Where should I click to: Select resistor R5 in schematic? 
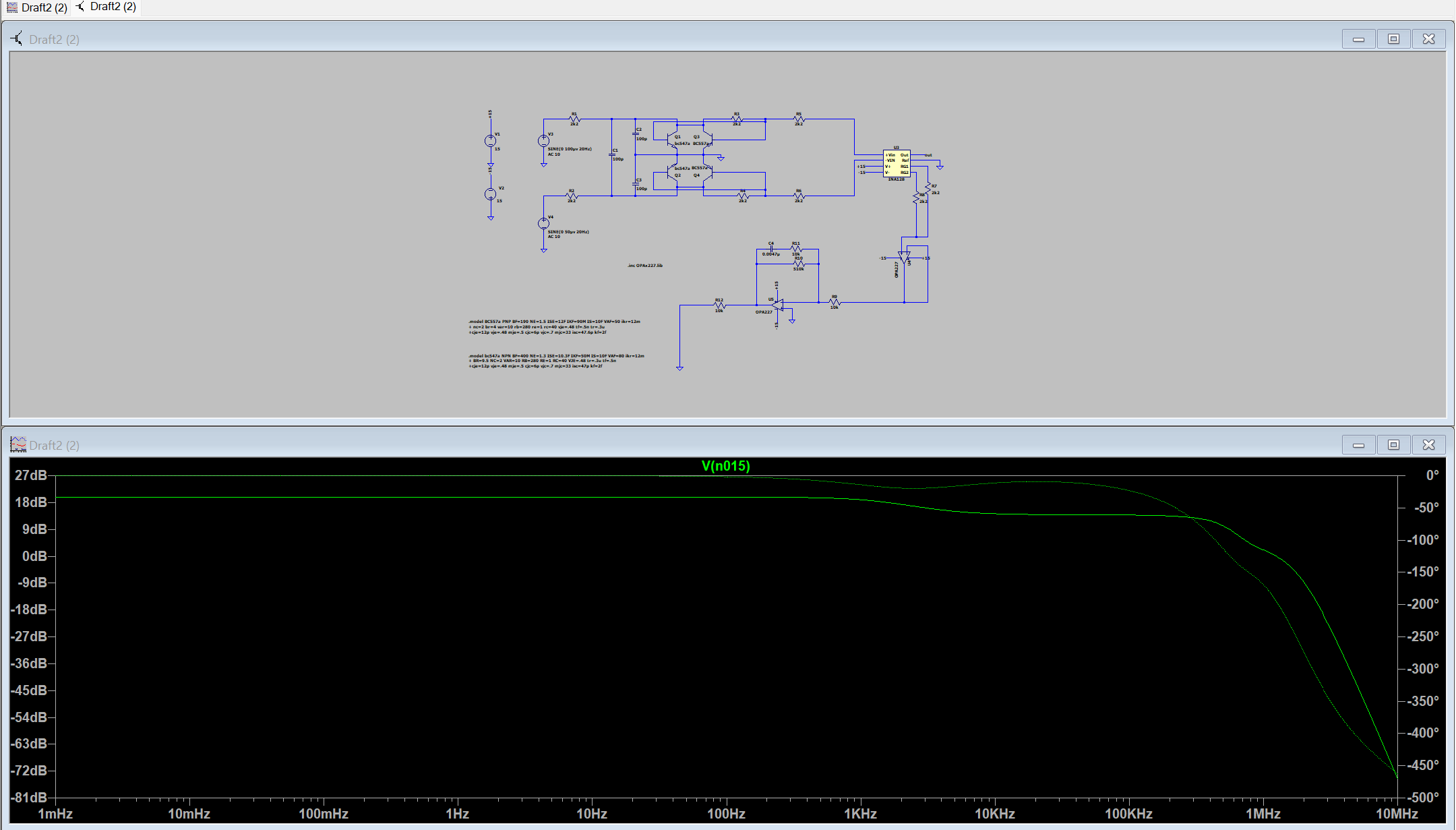799,119
